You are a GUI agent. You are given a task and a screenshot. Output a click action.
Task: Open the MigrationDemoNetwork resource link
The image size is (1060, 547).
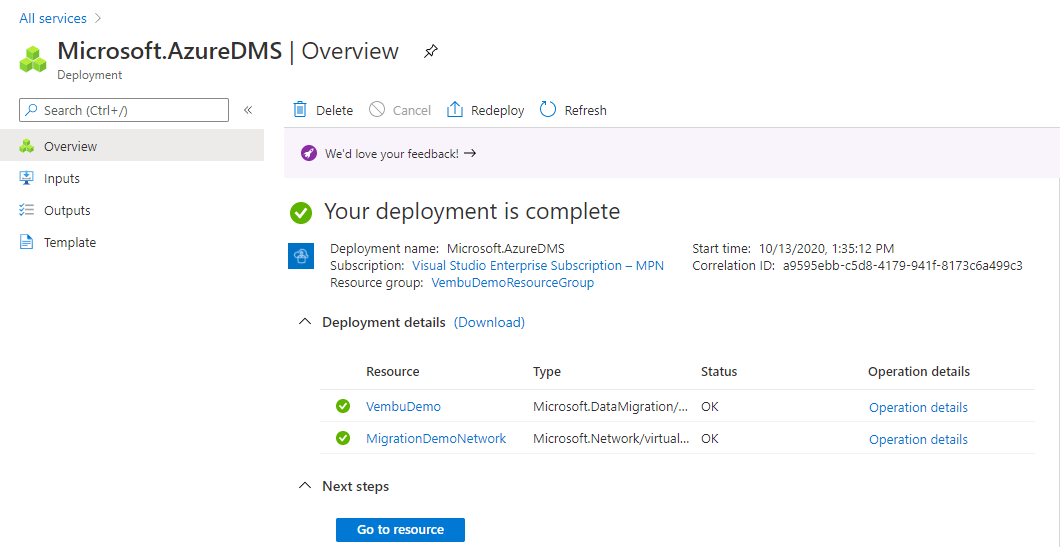point(436,438)
